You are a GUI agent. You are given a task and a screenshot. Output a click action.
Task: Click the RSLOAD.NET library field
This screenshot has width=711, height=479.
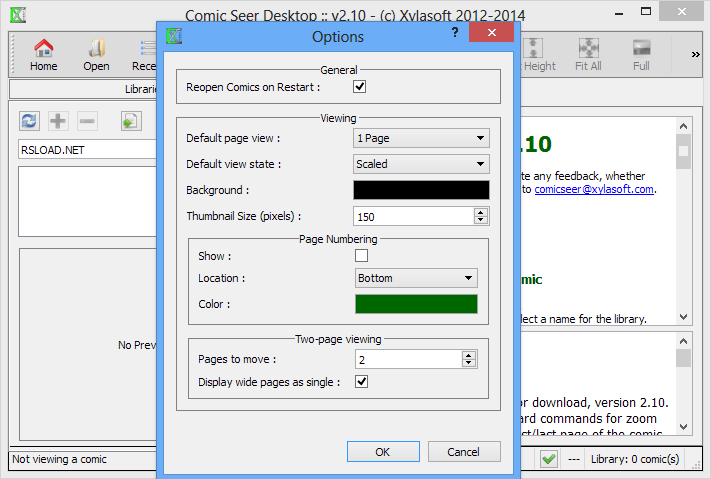(x=87, y=150)
